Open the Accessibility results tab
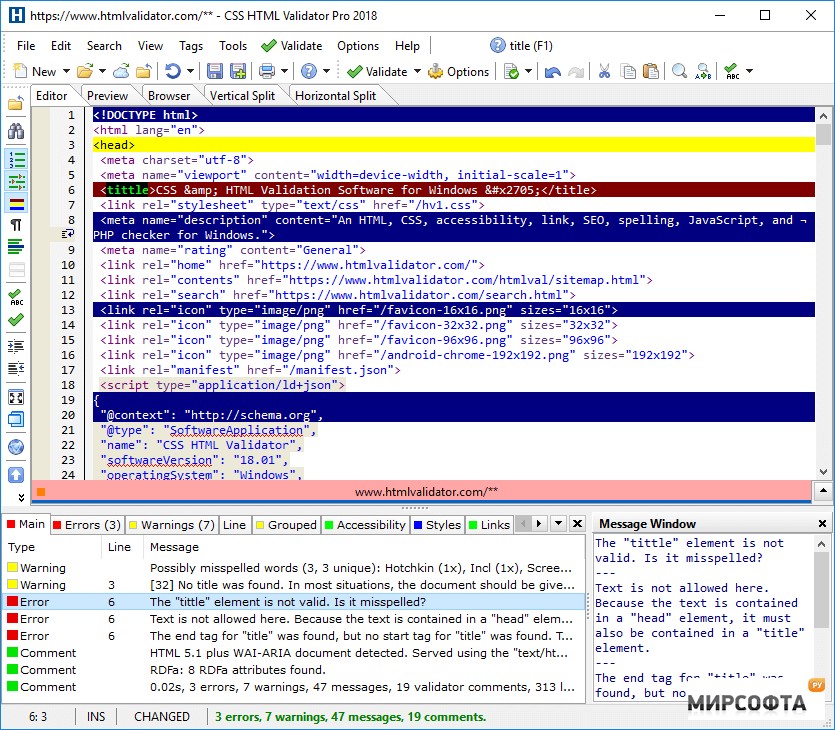The width and height of the screenshot is (835, 730). [x=365, y=525]
